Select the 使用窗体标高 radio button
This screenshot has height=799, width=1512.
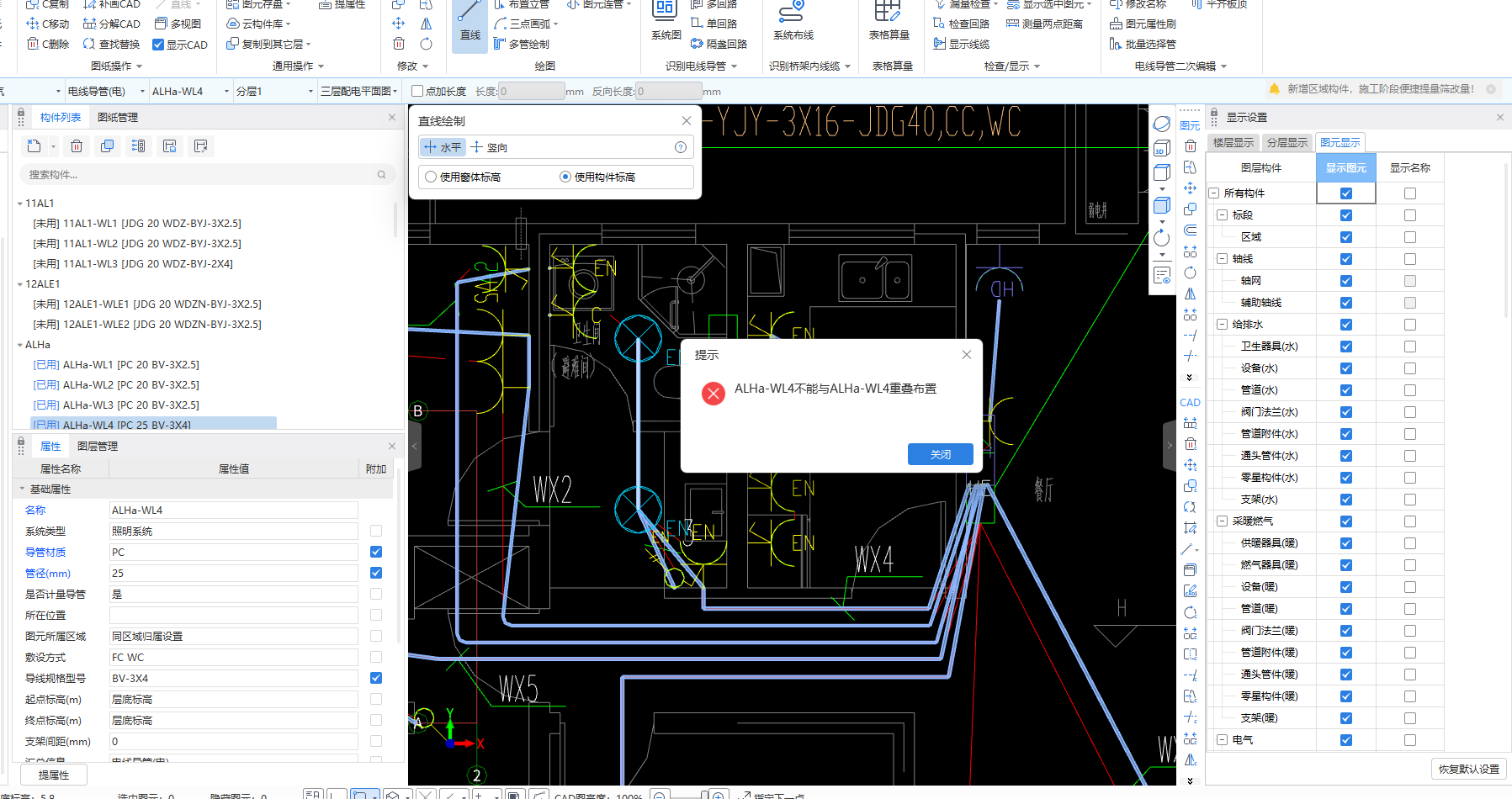[x=431, y=177]
